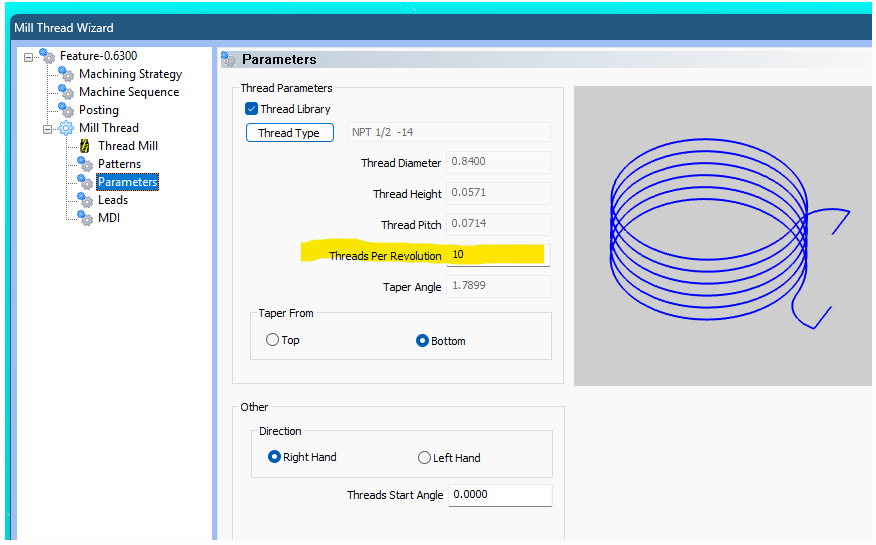Select Taper From Top radio button
Screen dimensions: 876x545
click(x=272, y=340)
